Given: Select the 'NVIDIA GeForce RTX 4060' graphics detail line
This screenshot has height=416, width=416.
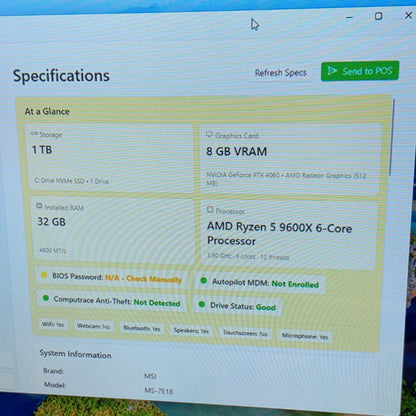Looking at the screenshot, I should point(286,178).
